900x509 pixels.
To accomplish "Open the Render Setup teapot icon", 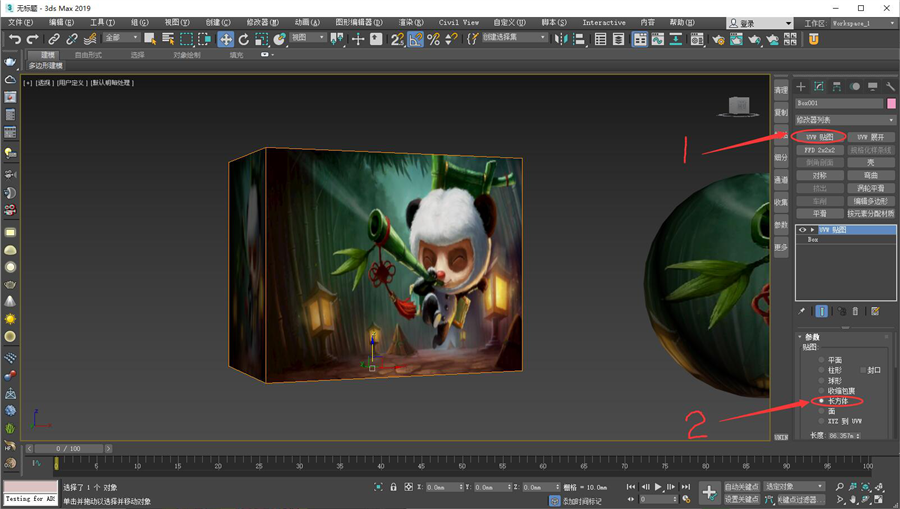I will click(x=717, y=39).
